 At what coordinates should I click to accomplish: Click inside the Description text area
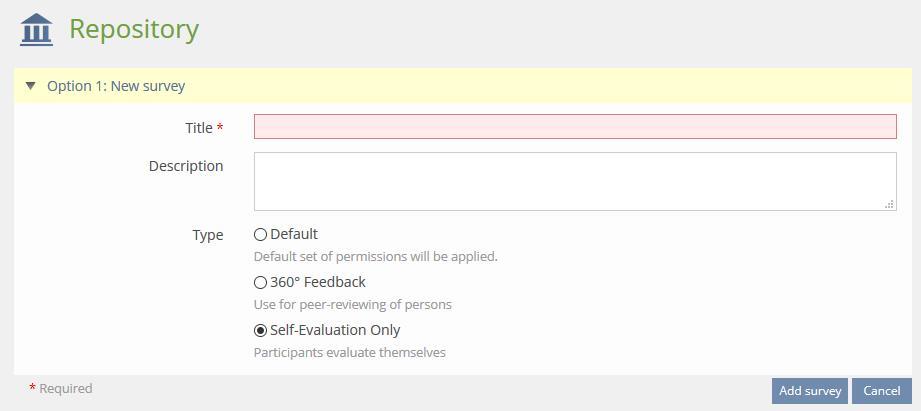pyautogui.click(x=575, y=181)
